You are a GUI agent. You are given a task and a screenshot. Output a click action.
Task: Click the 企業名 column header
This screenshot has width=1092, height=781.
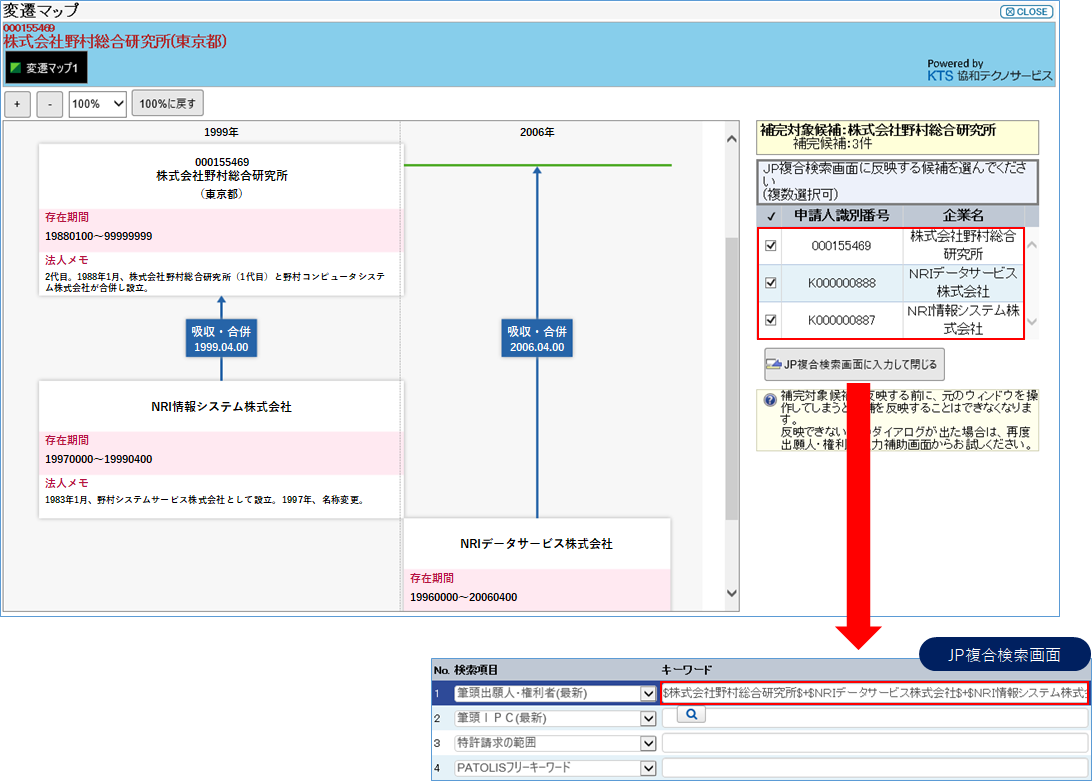tap(963, 216)
